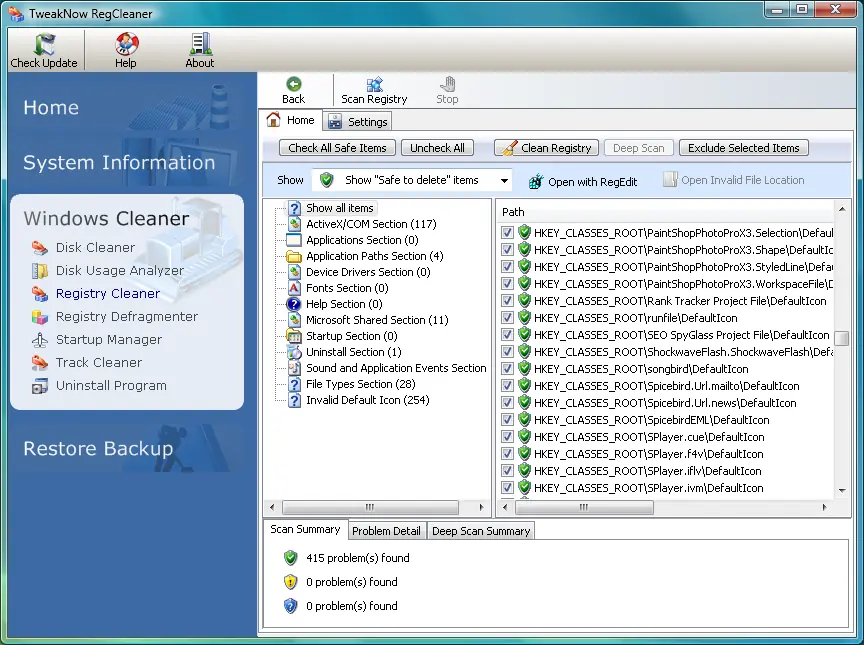This screenshot has height=645, width=864.
Task: Select Invalid Default Icon (254) tree node
Action: pyautogui.click(x=368, y=400)
